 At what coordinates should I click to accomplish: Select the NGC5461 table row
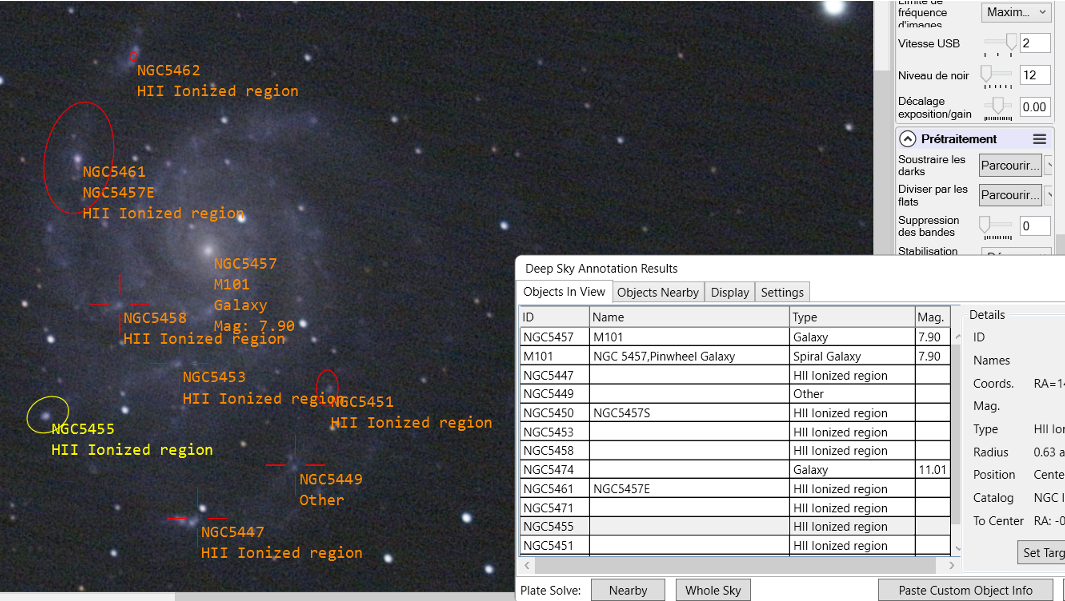coord(735,489)
